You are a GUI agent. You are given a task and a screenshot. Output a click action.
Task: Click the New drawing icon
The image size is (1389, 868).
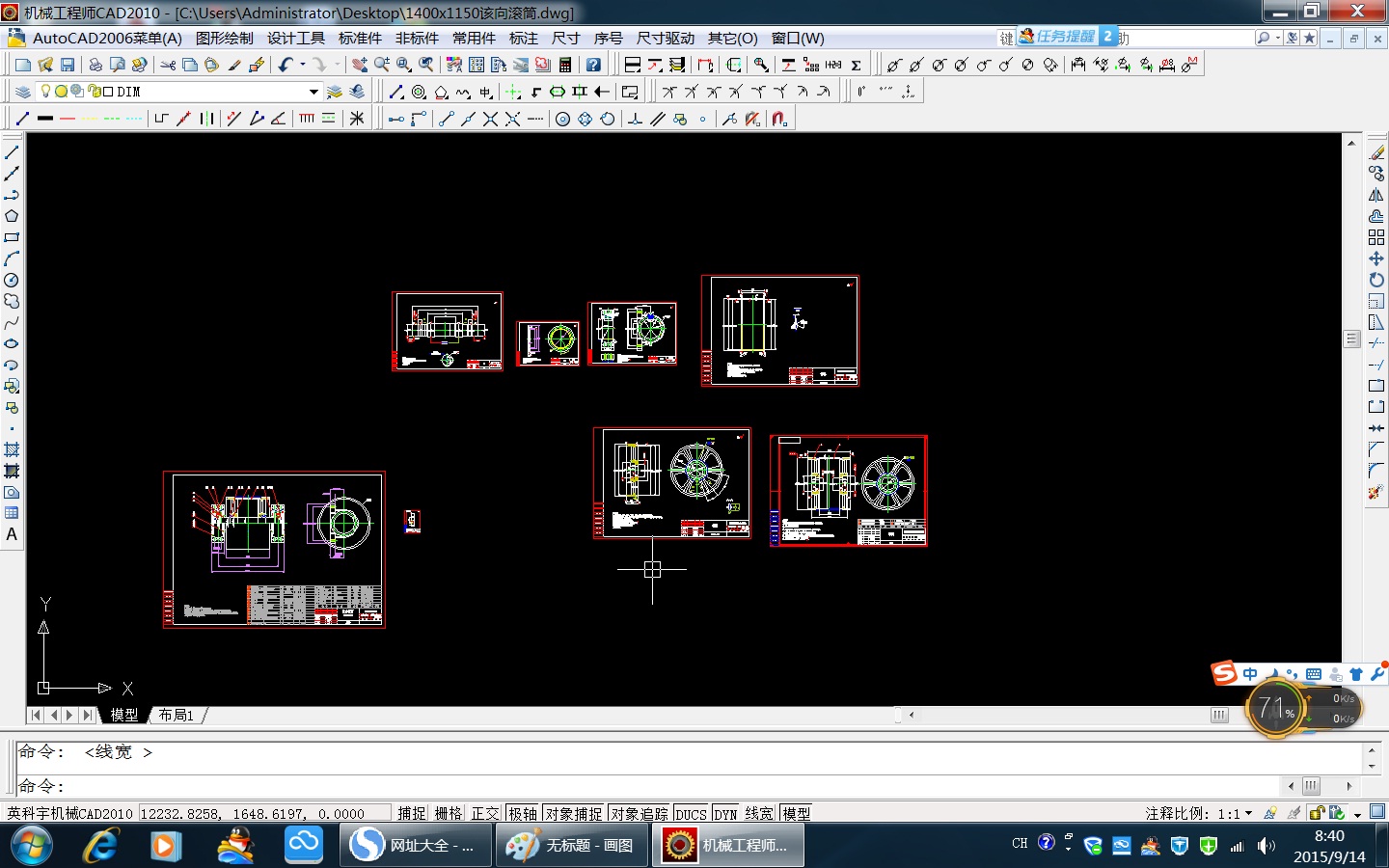[x=23, y=65]
